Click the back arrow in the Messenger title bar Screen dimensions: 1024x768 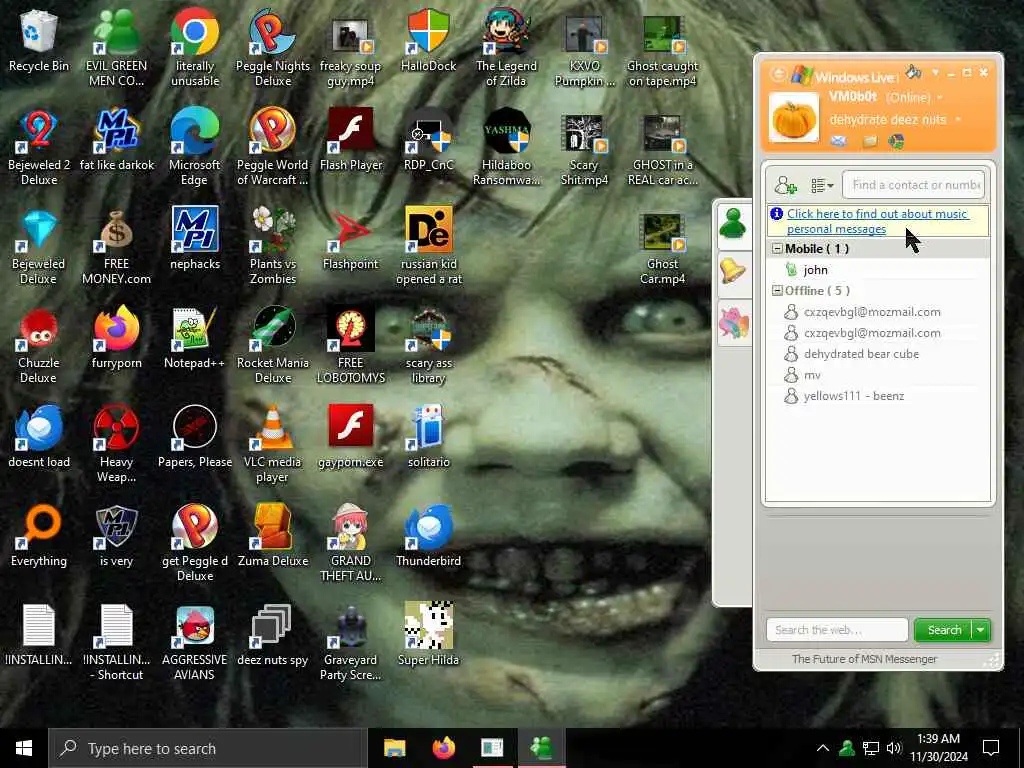coord(777,74)
